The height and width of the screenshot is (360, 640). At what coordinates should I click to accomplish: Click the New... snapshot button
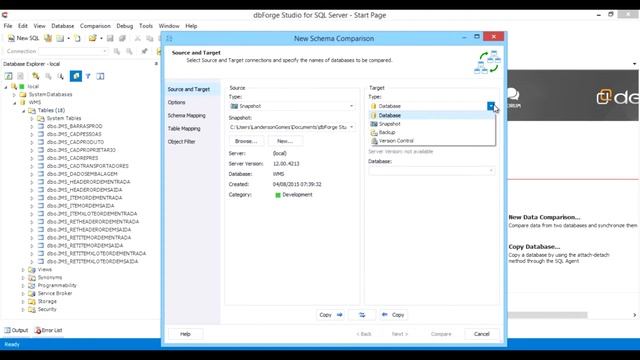pos(285,141)
